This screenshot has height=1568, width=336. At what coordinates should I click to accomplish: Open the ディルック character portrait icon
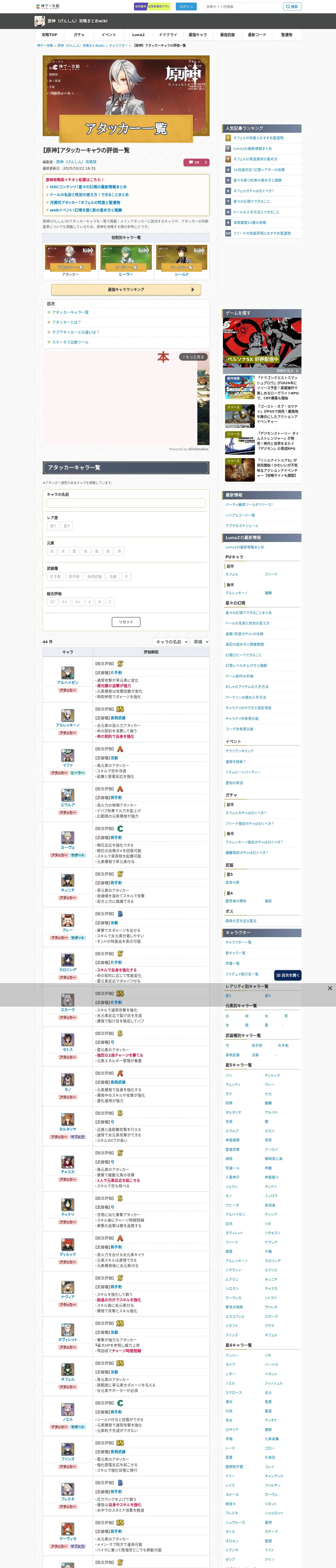click(x=68, y=1245)
